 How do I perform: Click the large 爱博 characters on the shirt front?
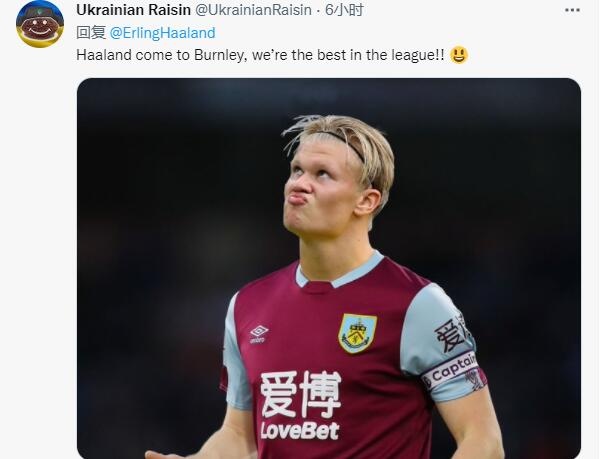click(300, 395)
